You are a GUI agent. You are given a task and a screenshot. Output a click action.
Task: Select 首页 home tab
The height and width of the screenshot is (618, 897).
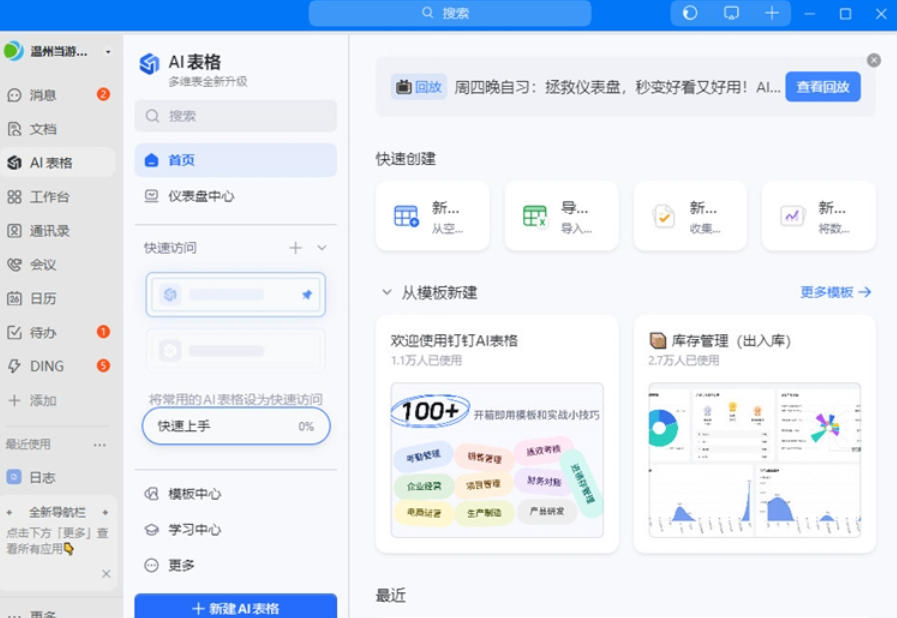236,160
